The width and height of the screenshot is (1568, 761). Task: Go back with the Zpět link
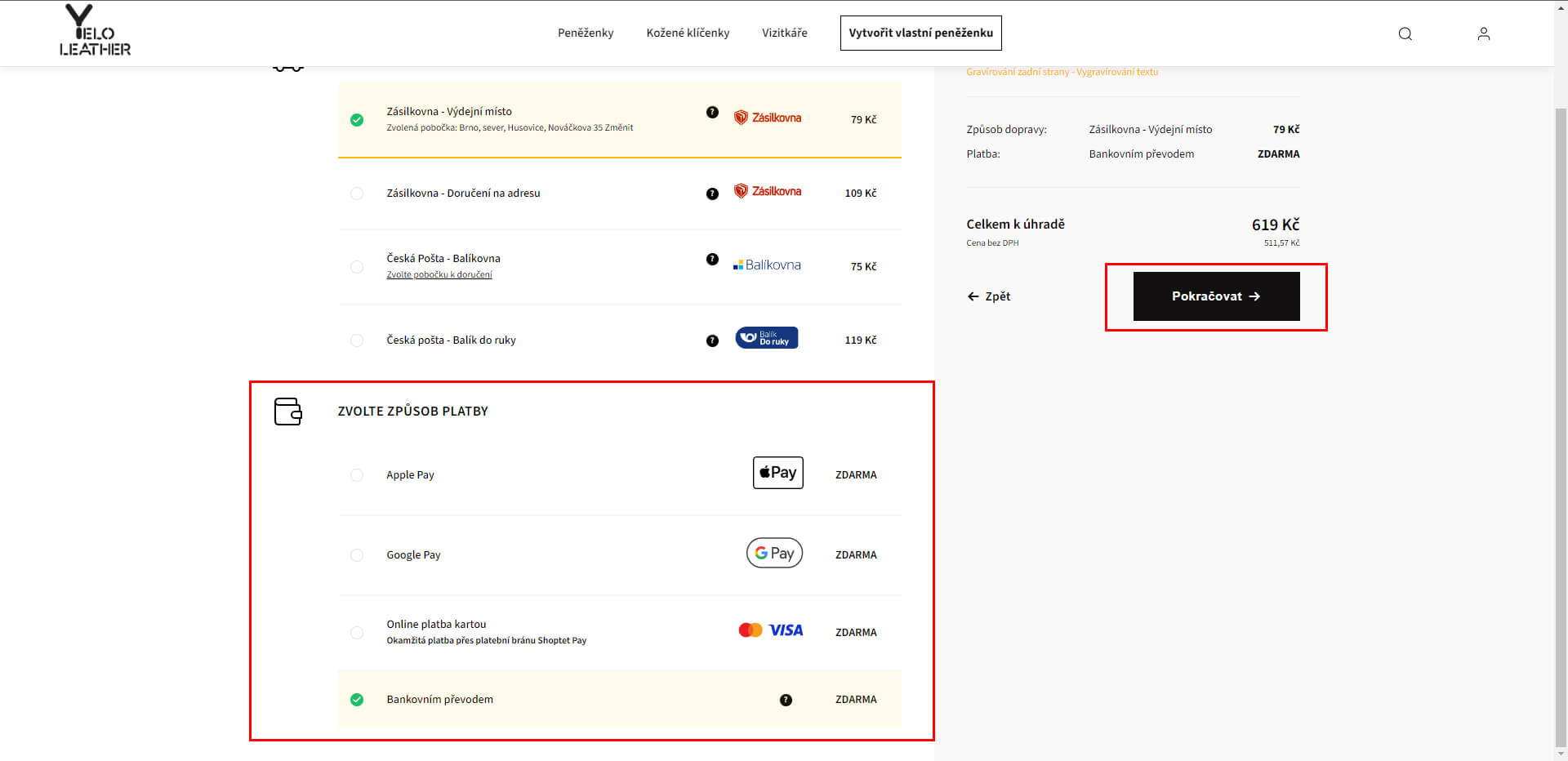click(989, 296)
